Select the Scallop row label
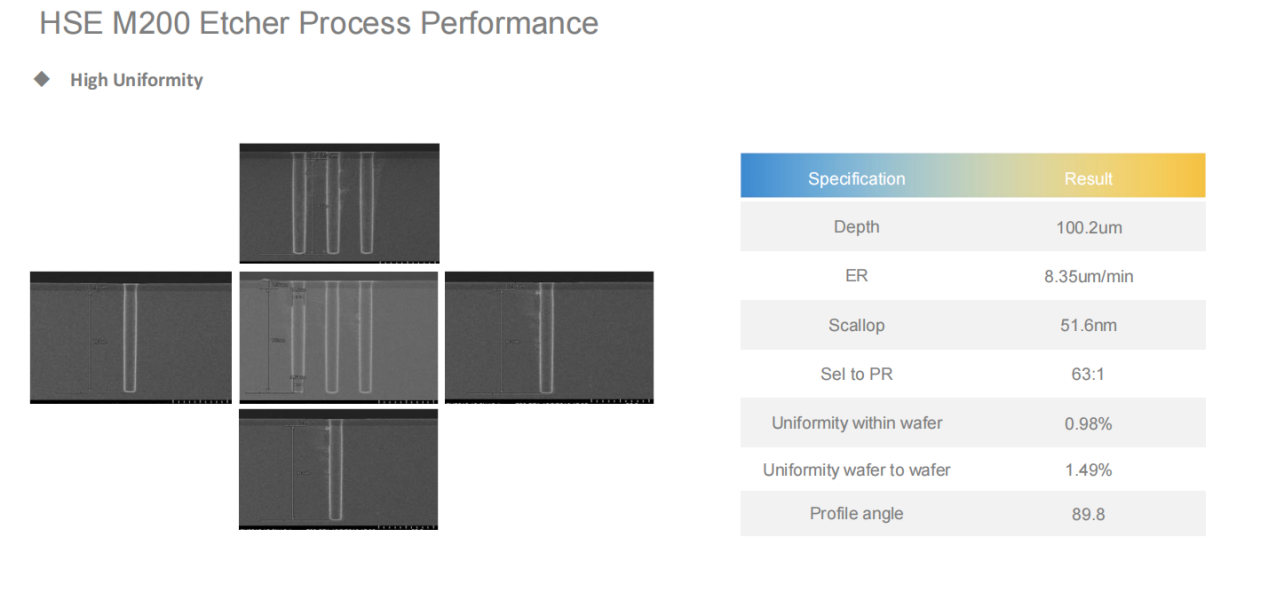Screen dimensions: 1268x600 pyautogui.click(x=856, y=325)
